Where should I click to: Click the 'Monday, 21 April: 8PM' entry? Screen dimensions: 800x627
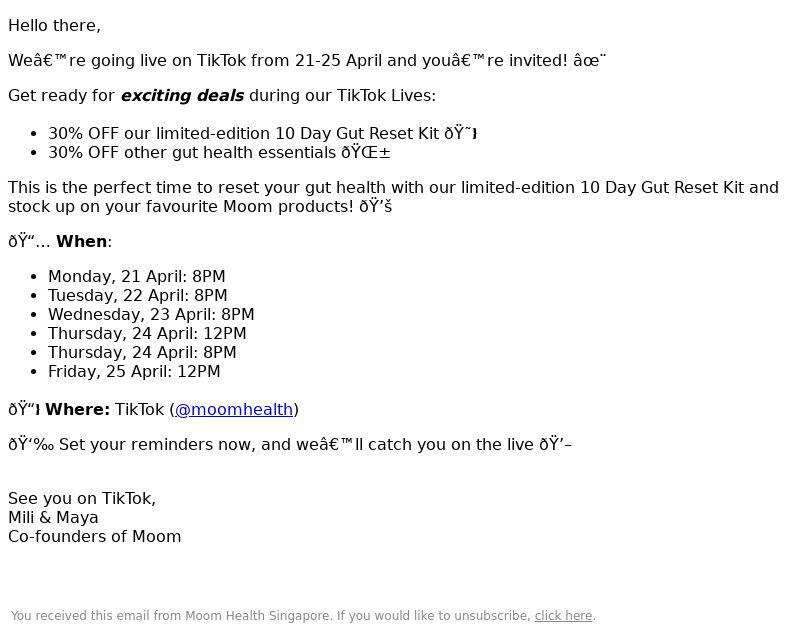point(137,277)
